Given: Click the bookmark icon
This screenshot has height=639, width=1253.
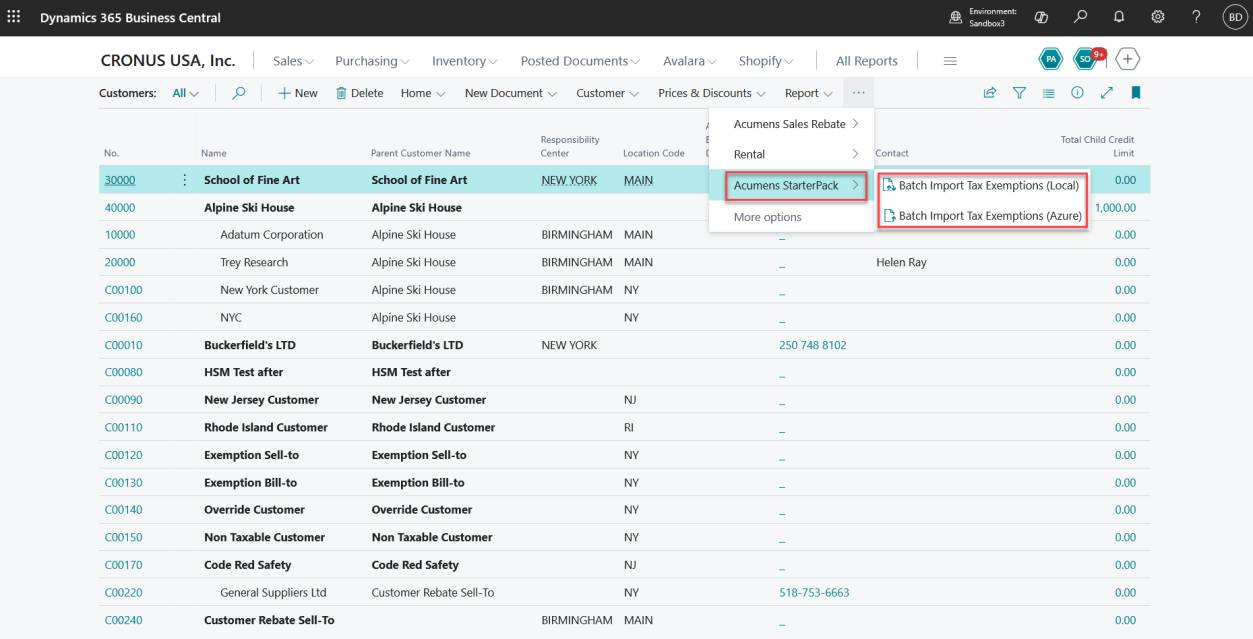Looking at the screenshot, I should tap(1135, 93).
